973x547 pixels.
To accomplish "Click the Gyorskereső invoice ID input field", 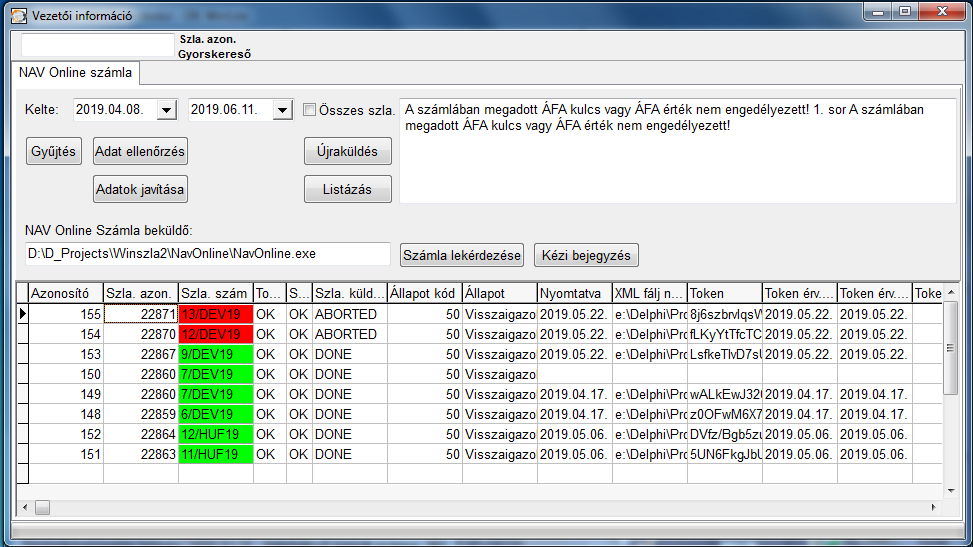I will pos(98,45).
